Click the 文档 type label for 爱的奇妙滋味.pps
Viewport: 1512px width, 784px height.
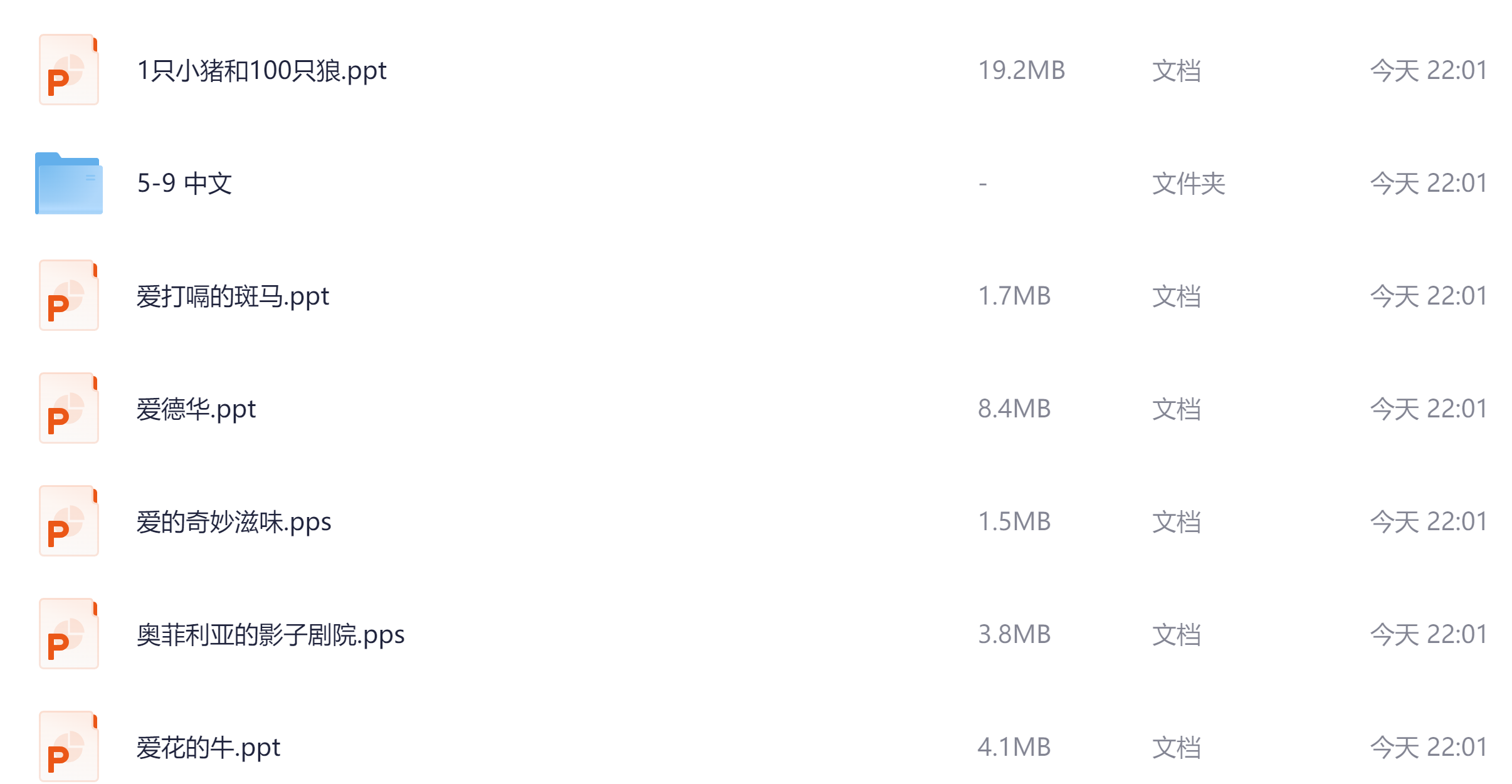(x=1177, y=521)
